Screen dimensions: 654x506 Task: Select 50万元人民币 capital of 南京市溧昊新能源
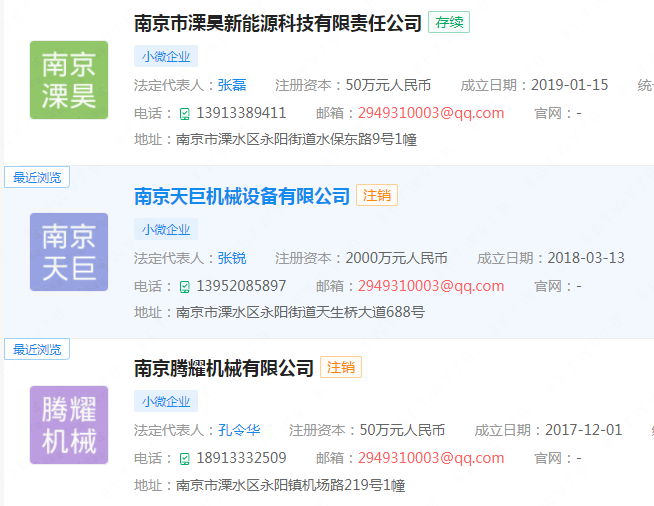(388, 85)
